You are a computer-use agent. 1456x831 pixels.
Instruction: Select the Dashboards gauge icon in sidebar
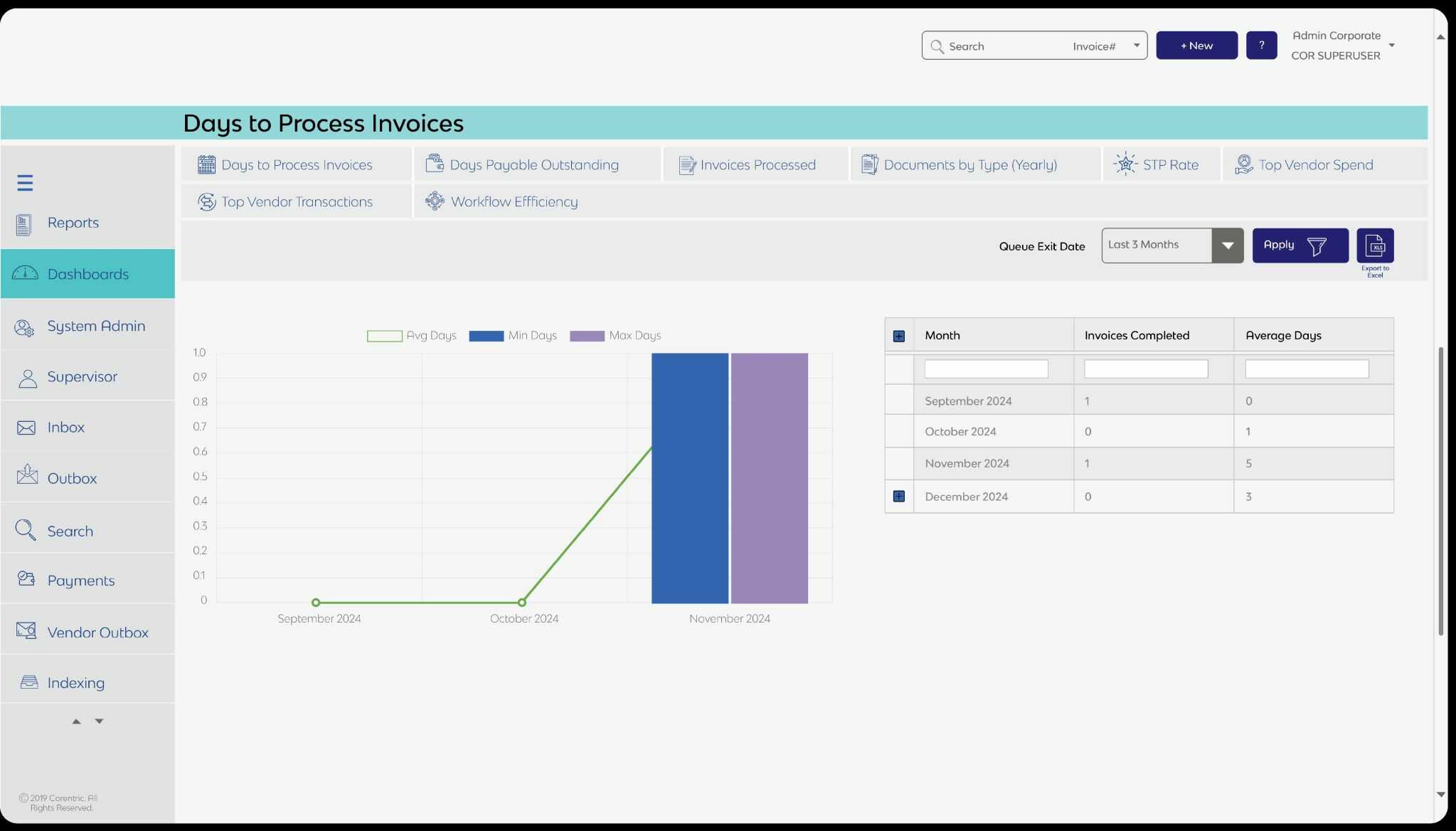[x=25, y=273]
